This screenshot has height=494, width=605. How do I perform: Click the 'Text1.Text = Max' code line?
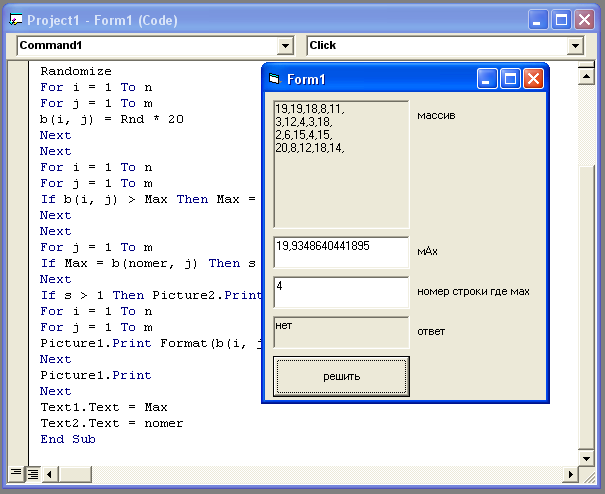click(x=104, y=407)
